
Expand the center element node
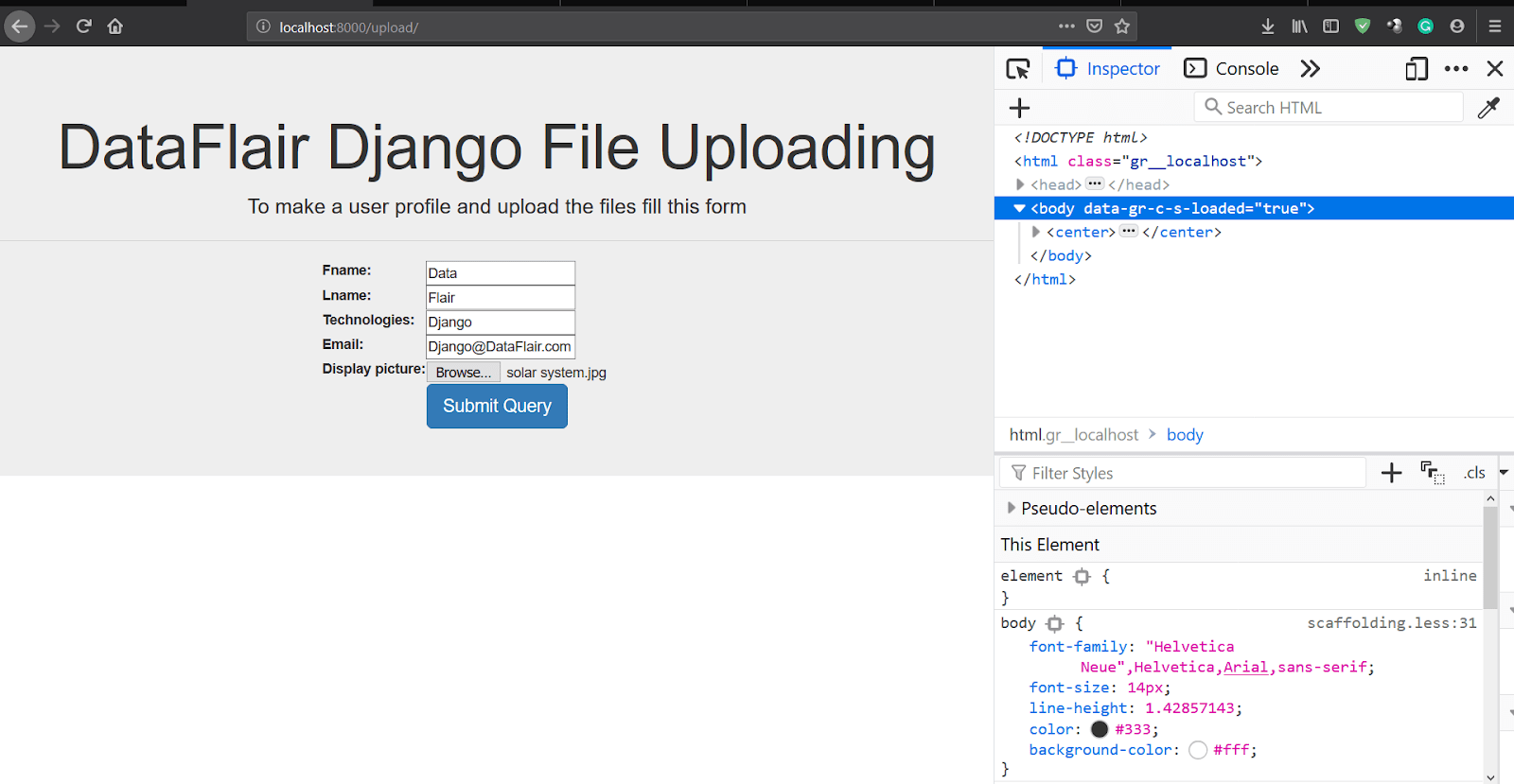click(x=1036, y=232)
